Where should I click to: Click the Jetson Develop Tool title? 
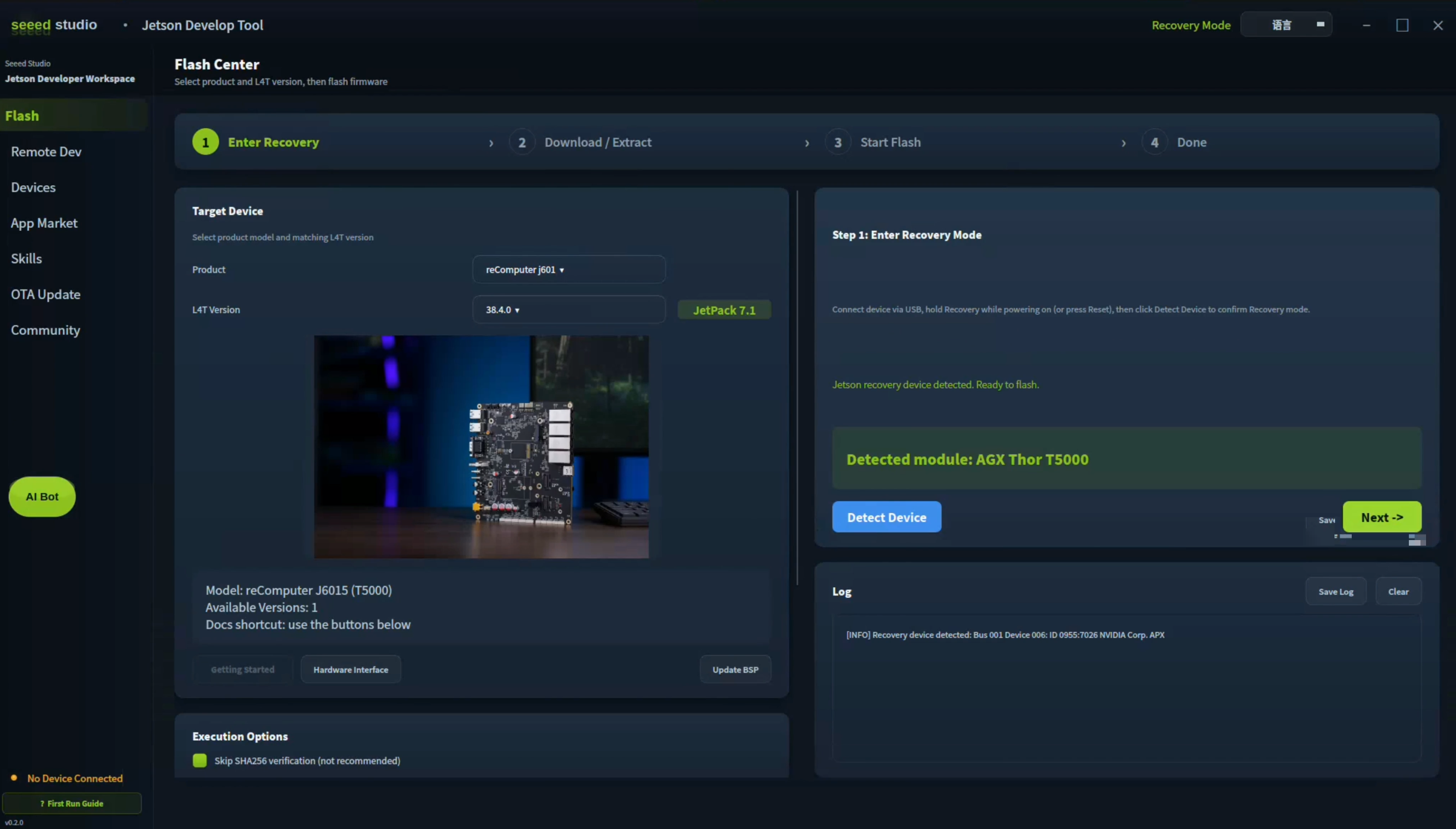(x=202, y=25)
